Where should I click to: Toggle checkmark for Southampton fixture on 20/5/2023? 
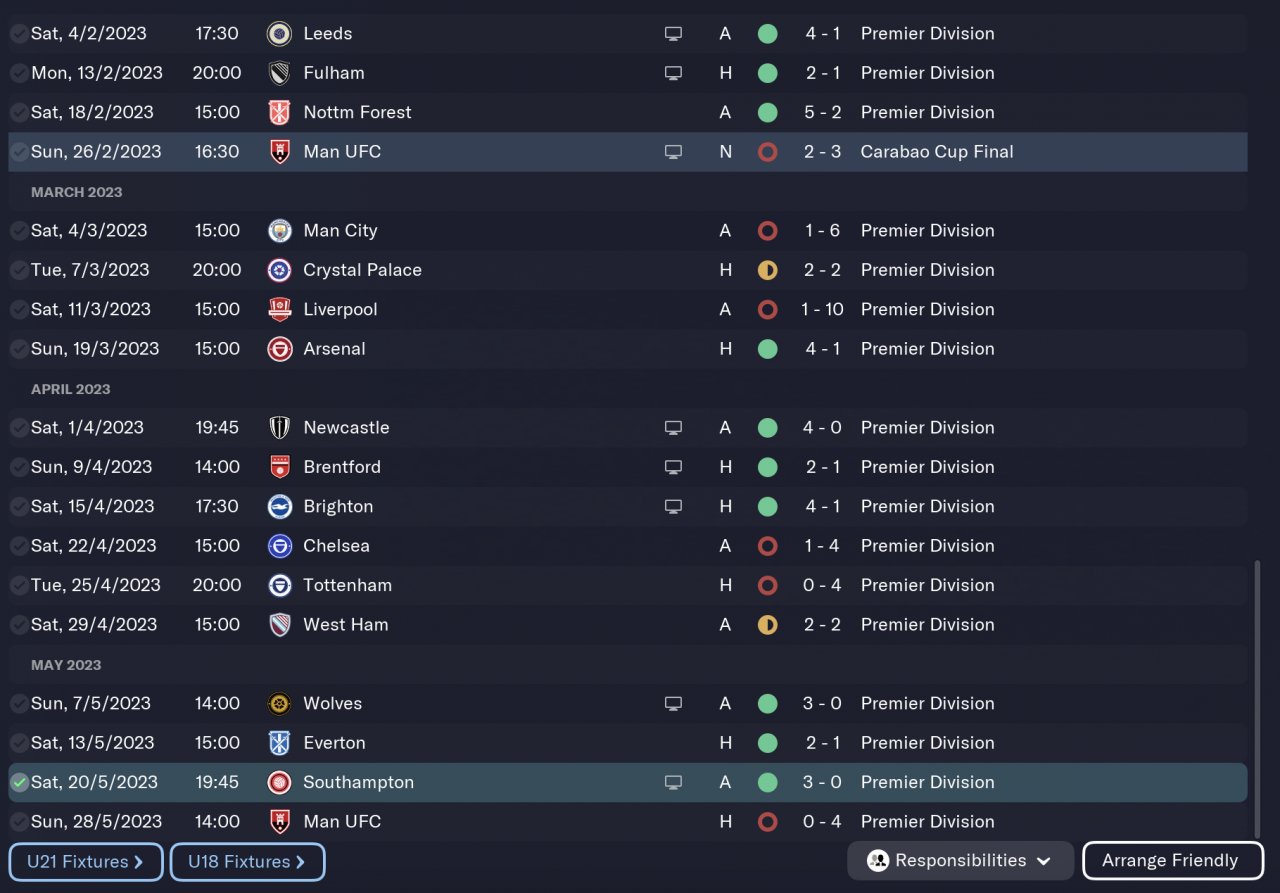pos(19,782)
